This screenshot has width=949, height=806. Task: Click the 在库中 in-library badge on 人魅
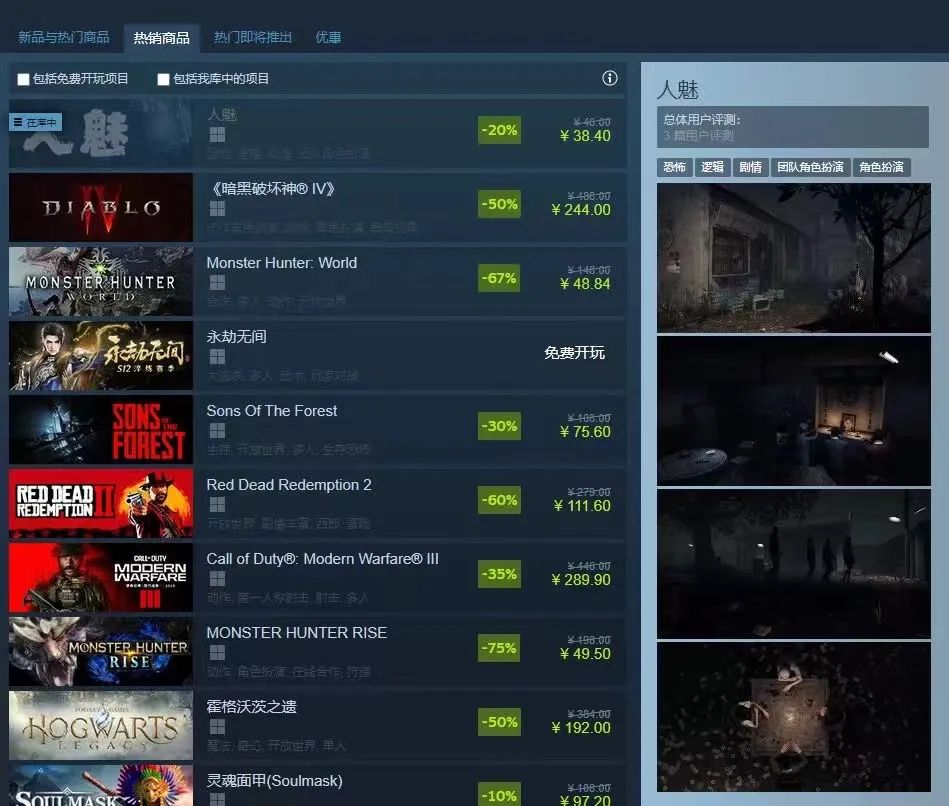pos(36,122)
